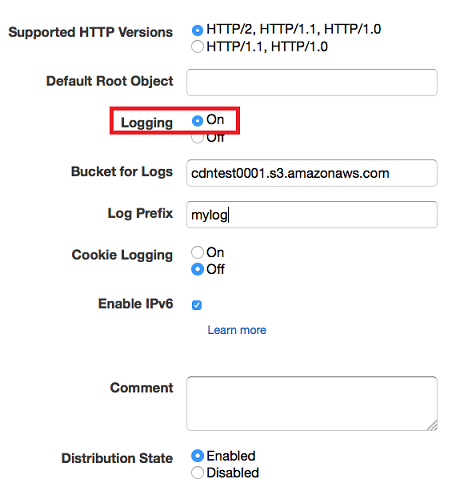Click the Supported HTTP Versions label
Screen dimensions: 460x495
pos(91,32)
